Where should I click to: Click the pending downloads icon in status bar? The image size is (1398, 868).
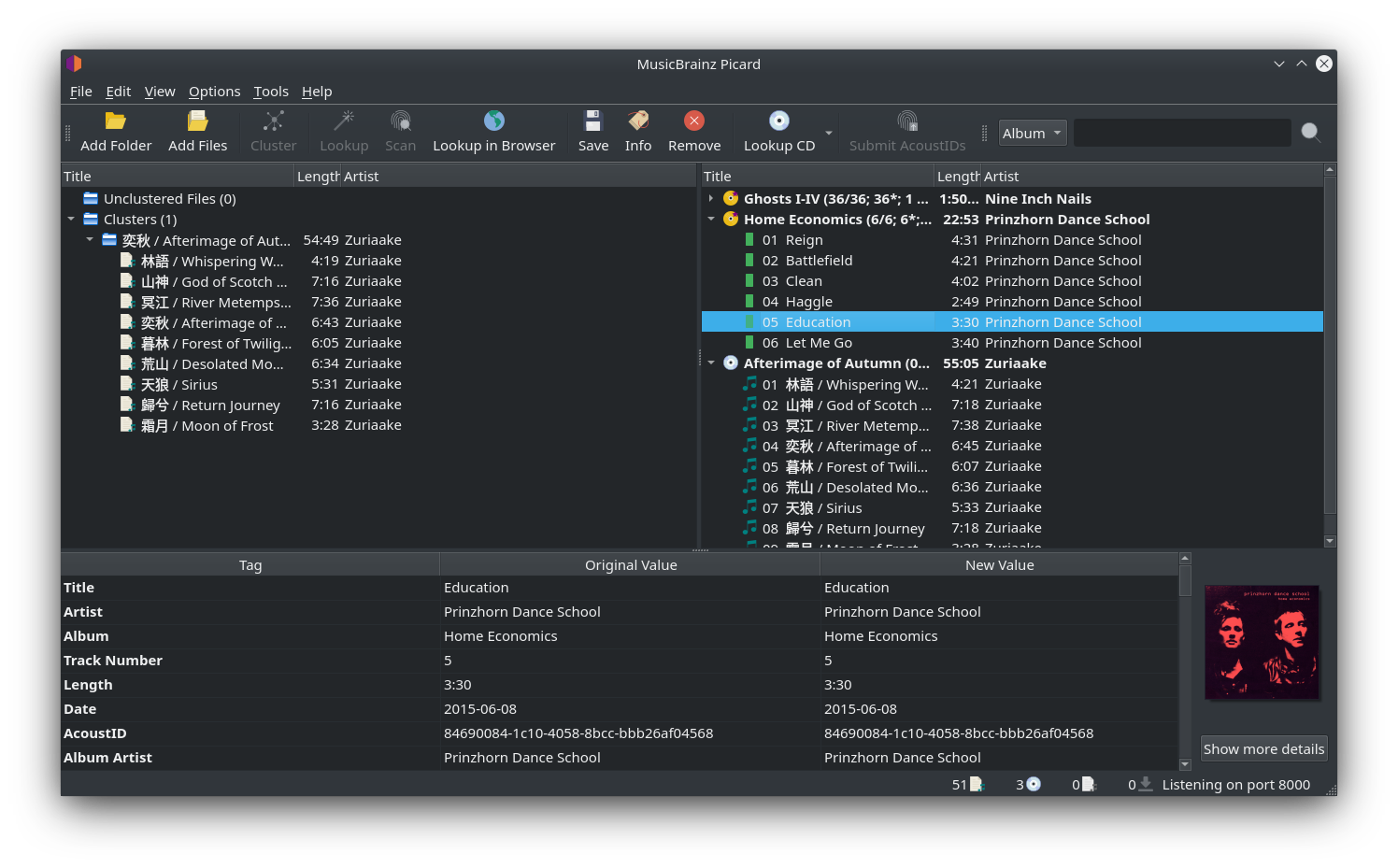click(1147, 784)
